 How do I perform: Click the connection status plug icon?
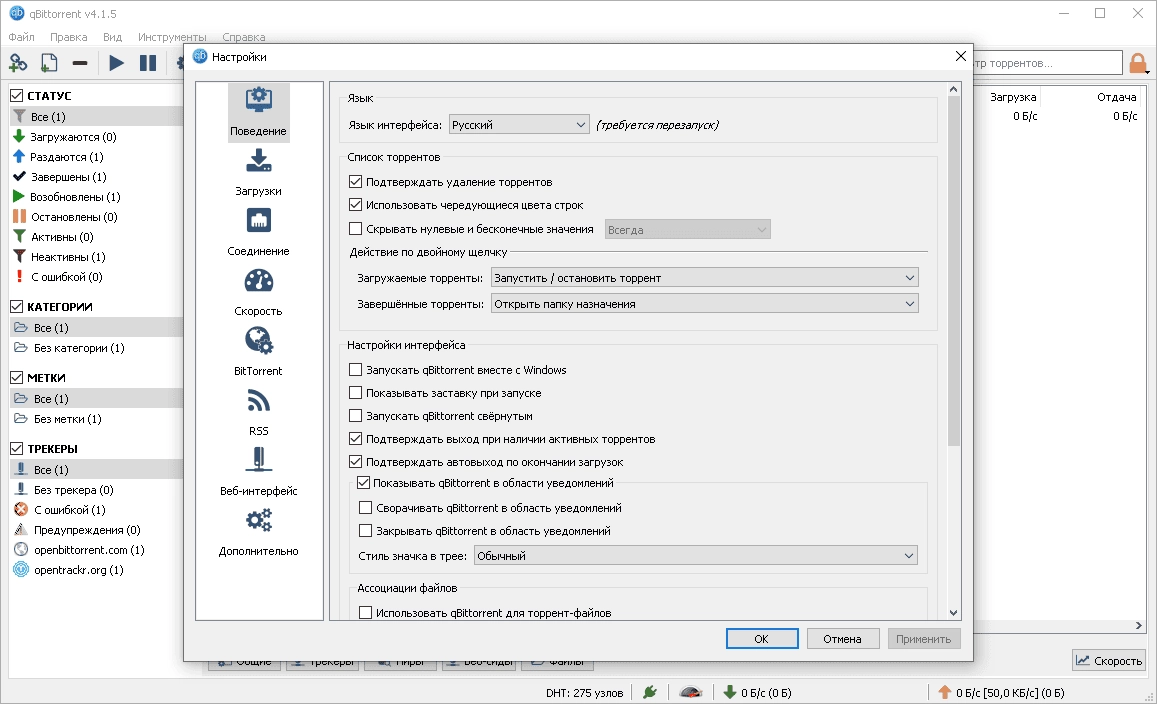(x=650, y=692)
